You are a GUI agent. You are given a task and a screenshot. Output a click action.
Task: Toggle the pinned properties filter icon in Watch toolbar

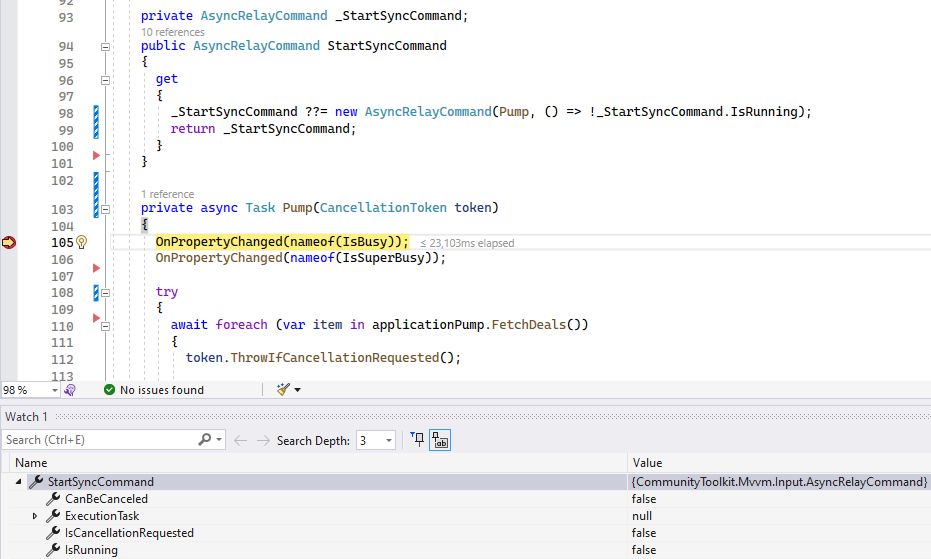click(417, 440)
